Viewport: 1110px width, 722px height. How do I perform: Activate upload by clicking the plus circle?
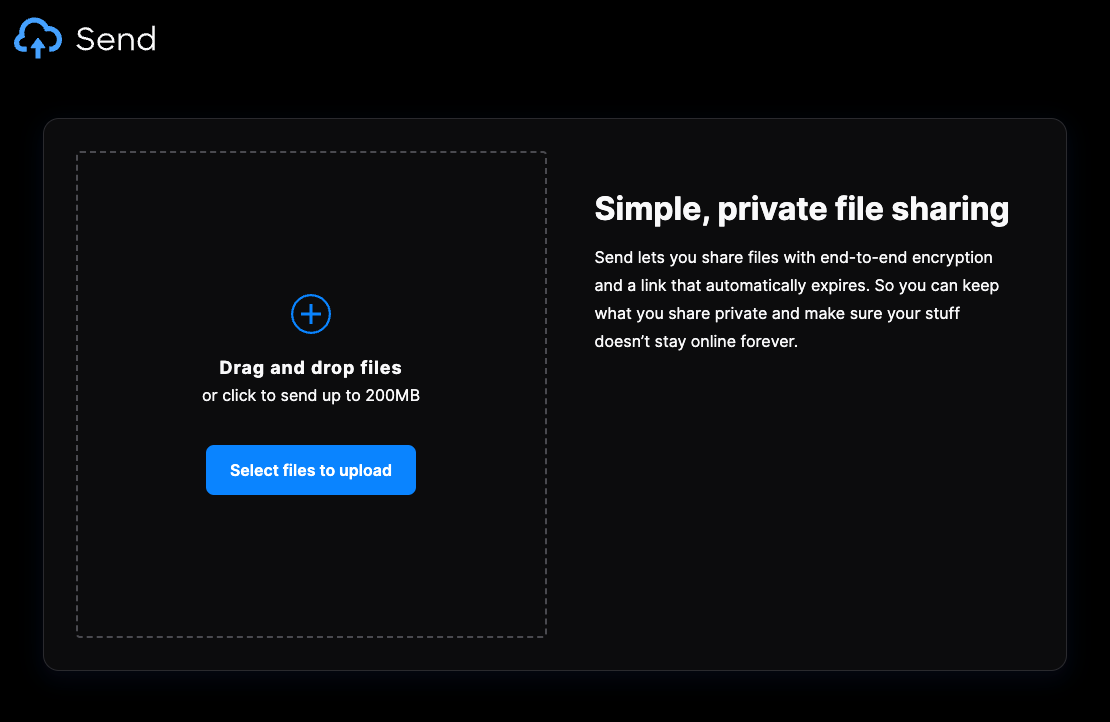[x=310, y=314]
